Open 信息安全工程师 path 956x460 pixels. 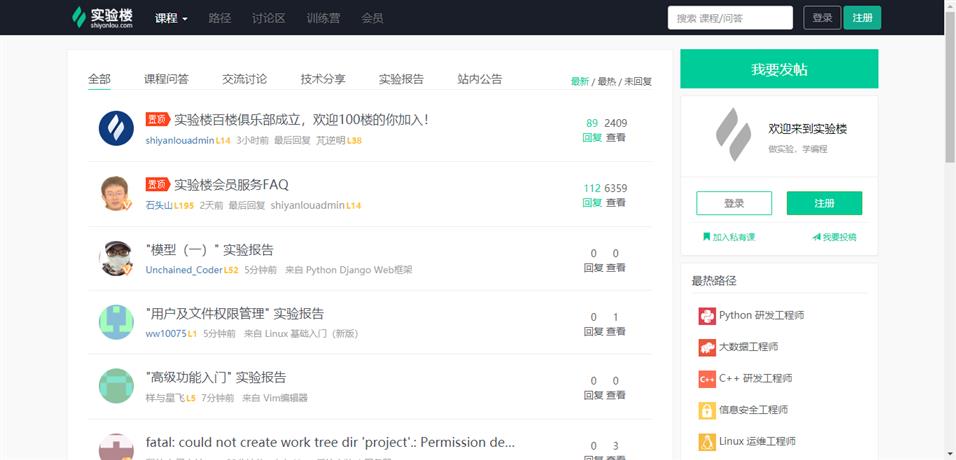click(x=754, y=410)
